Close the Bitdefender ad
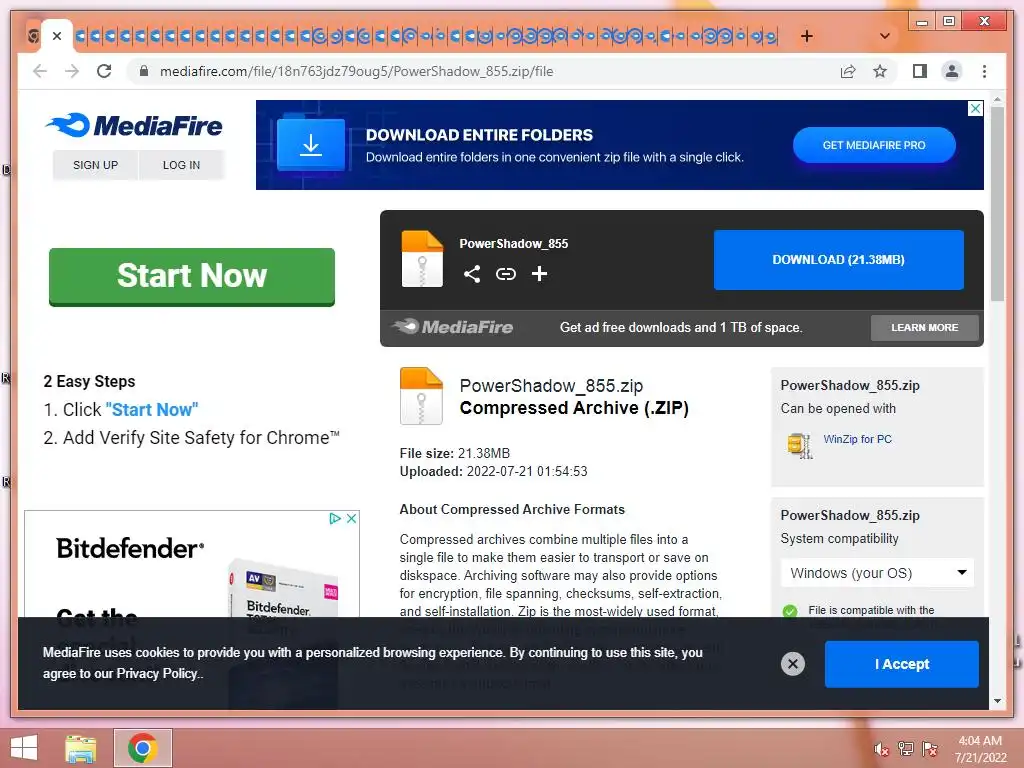 pos(351,519)
